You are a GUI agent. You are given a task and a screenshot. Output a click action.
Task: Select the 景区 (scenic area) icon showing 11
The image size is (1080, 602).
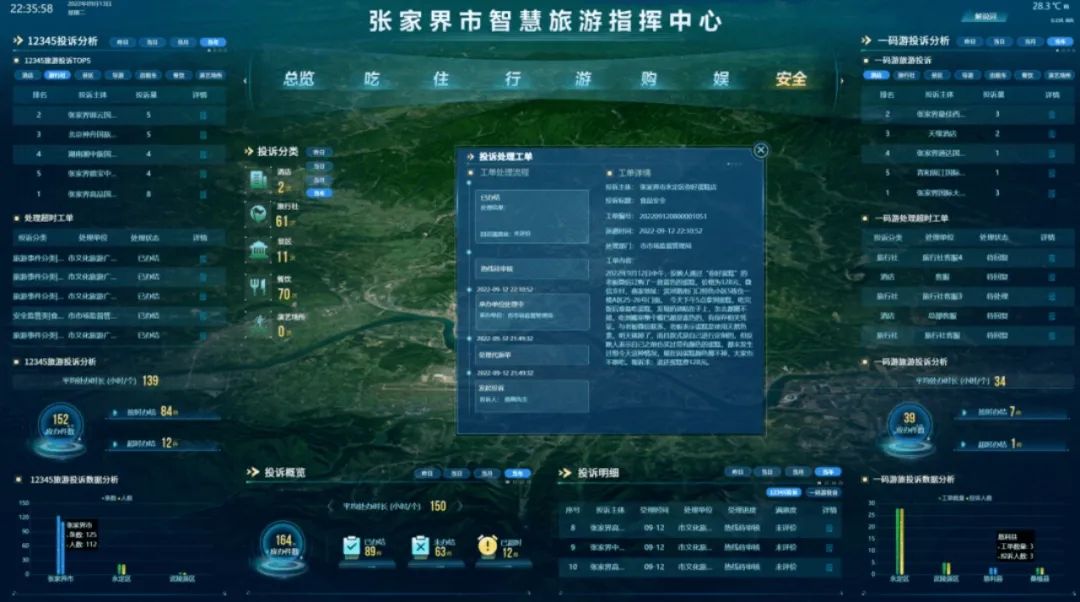click(x=256, y=248)
